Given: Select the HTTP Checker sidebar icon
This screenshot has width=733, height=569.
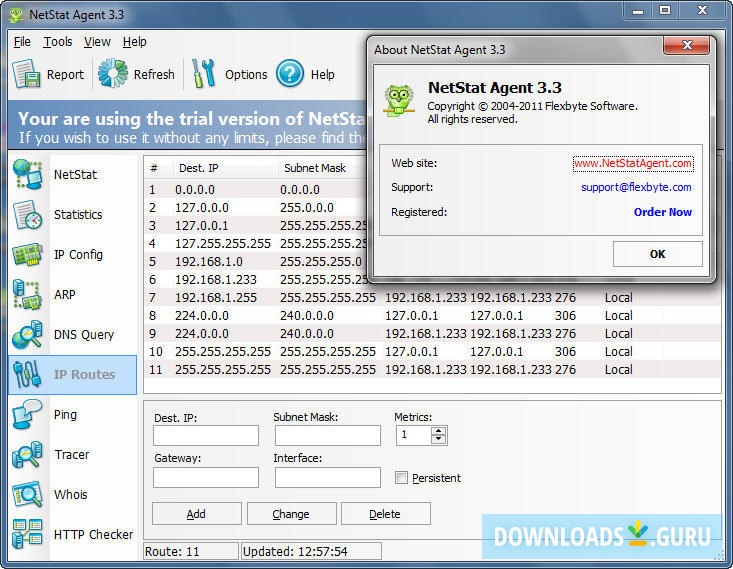Looking at the screenshot, I should pyautogui.click(x=28, y=534).
